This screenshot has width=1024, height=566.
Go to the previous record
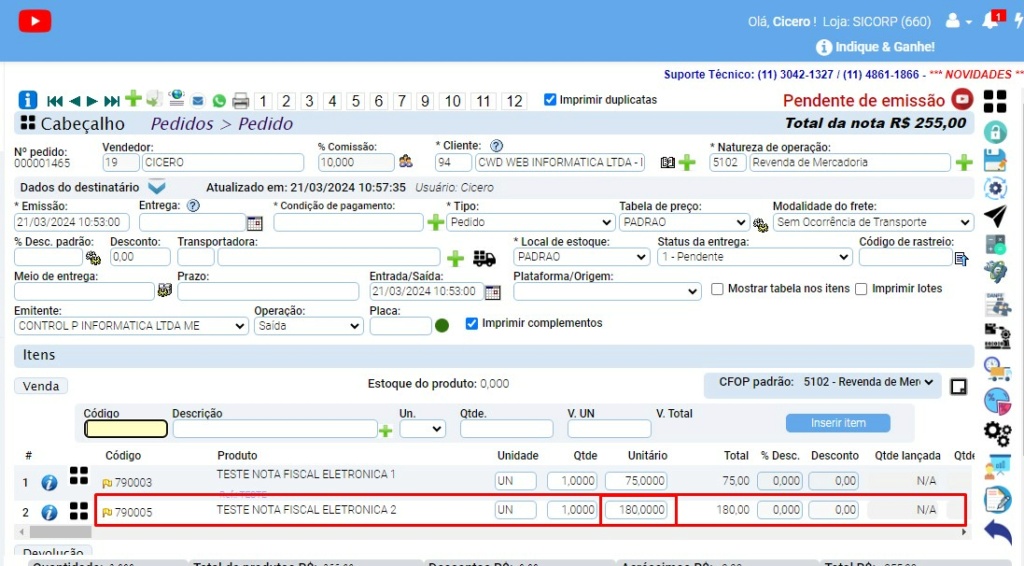pos(74,101)
